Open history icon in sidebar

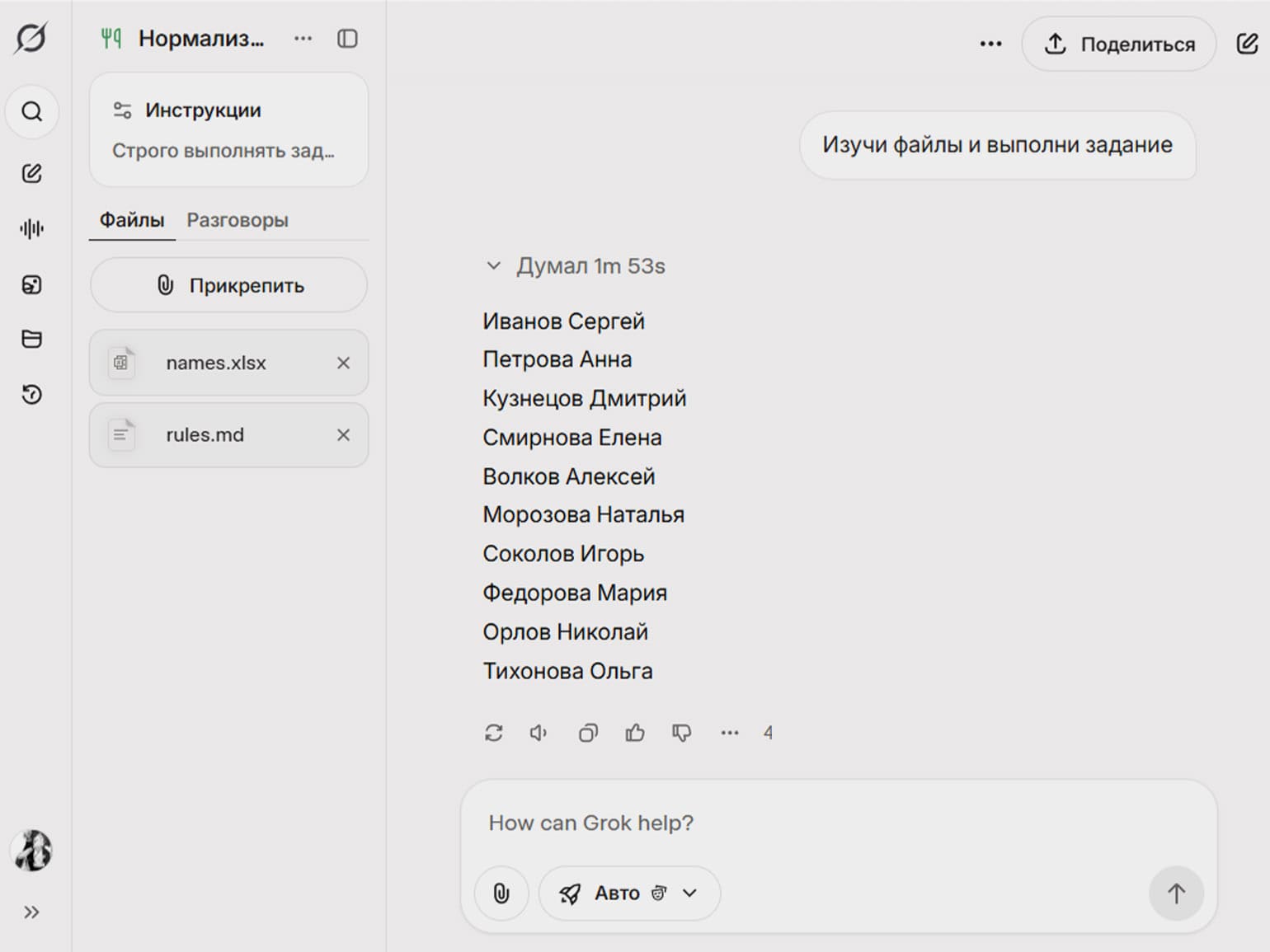[x=32, y=395]
